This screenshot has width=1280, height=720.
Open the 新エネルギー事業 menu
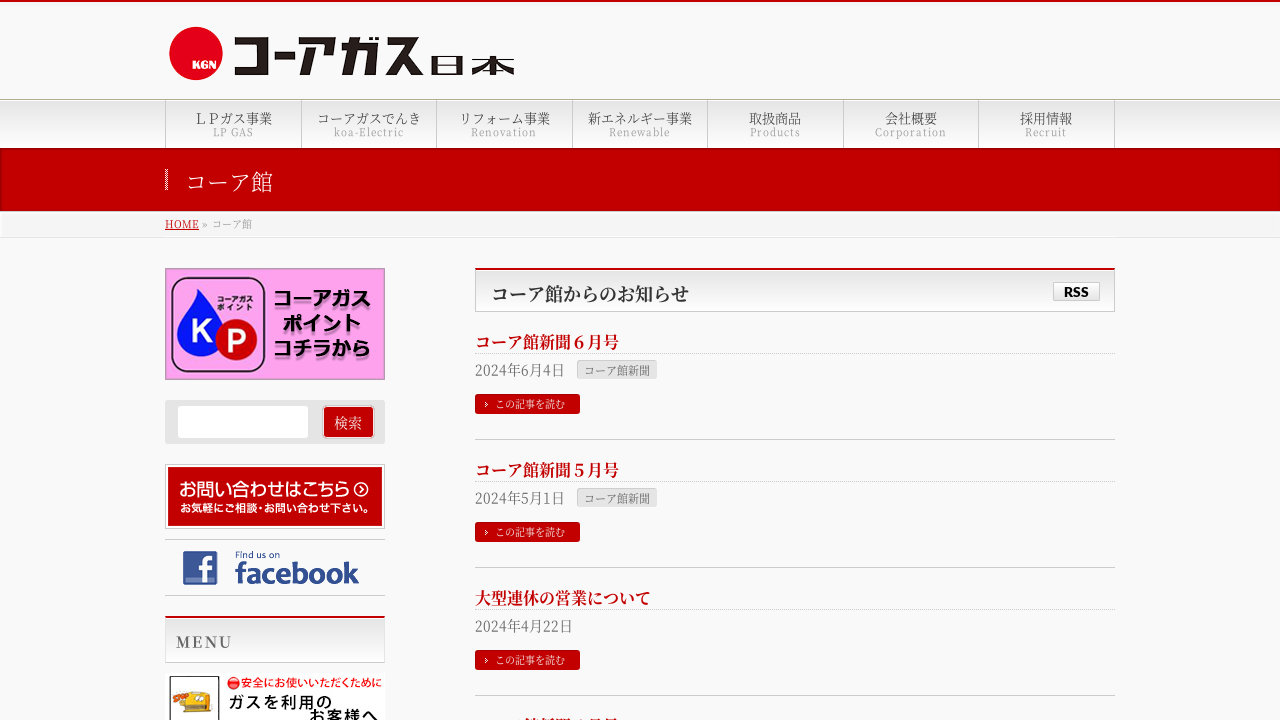pos(640,124)
